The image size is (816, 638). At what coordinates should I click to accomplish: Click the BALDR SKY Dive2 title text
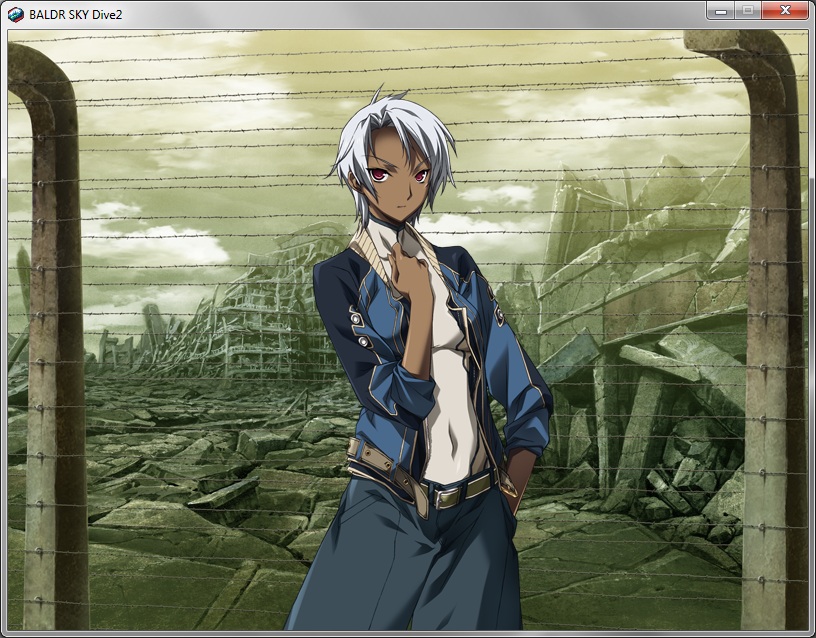tap(75, 15)
